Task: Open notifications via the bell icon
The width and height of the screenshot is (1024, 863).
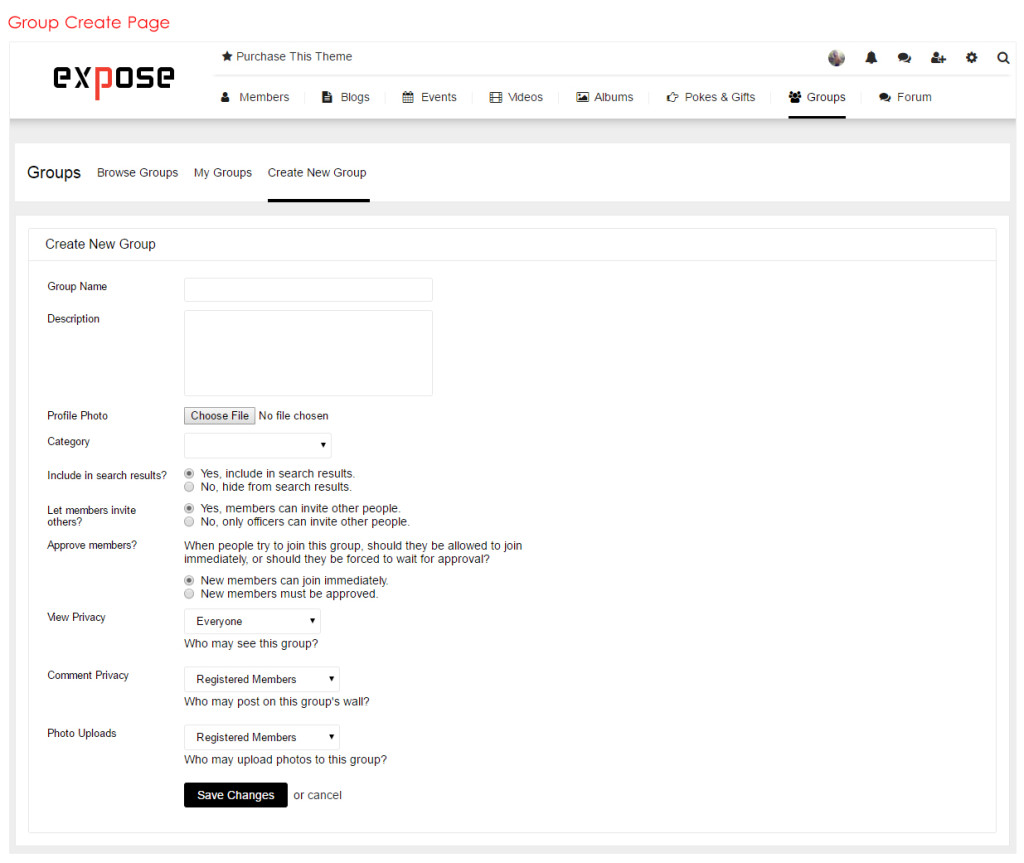Action: pos(870,57)
